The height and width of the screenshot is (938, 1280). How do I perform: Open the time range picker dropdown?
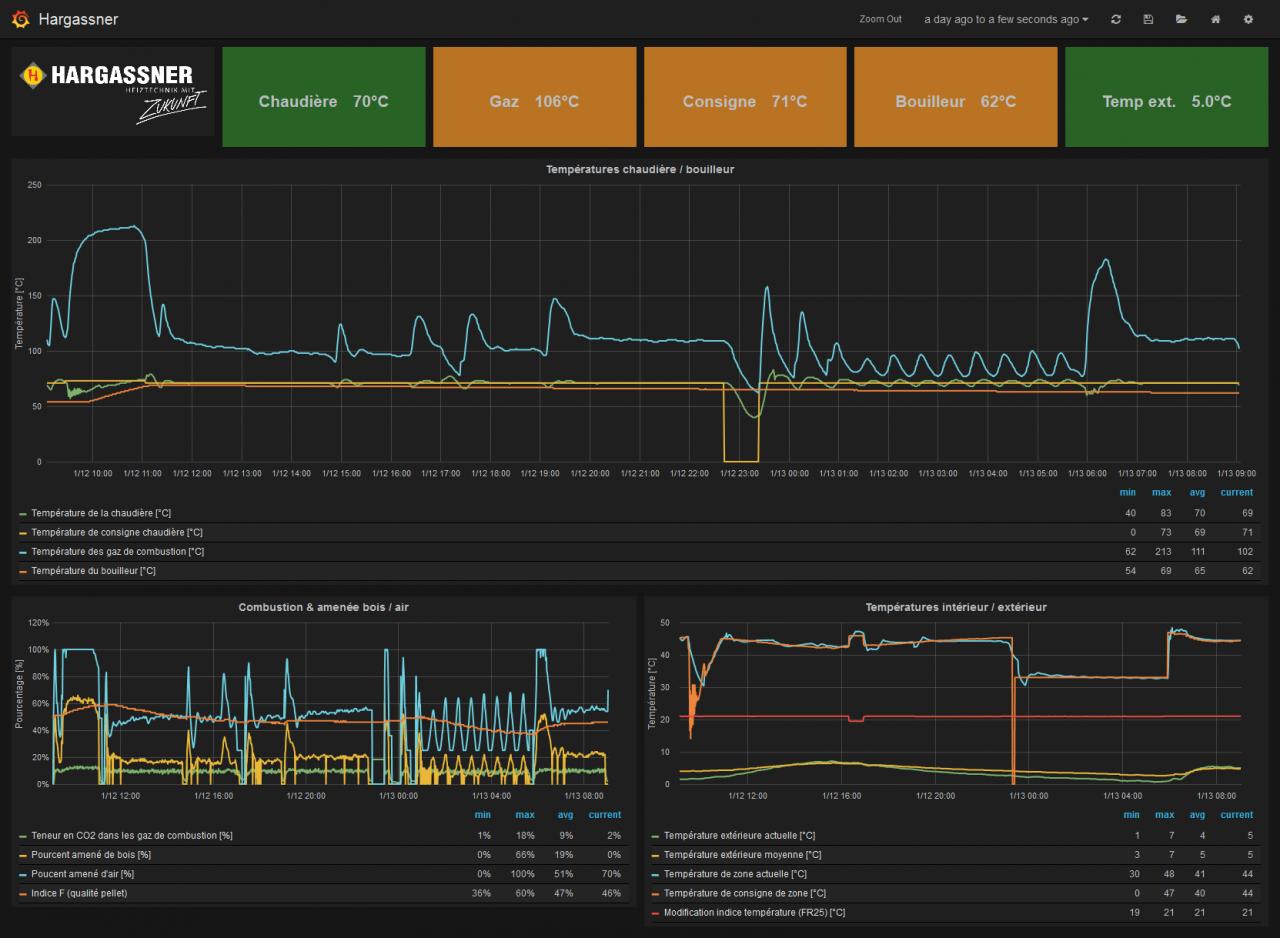coord(1006,19)
